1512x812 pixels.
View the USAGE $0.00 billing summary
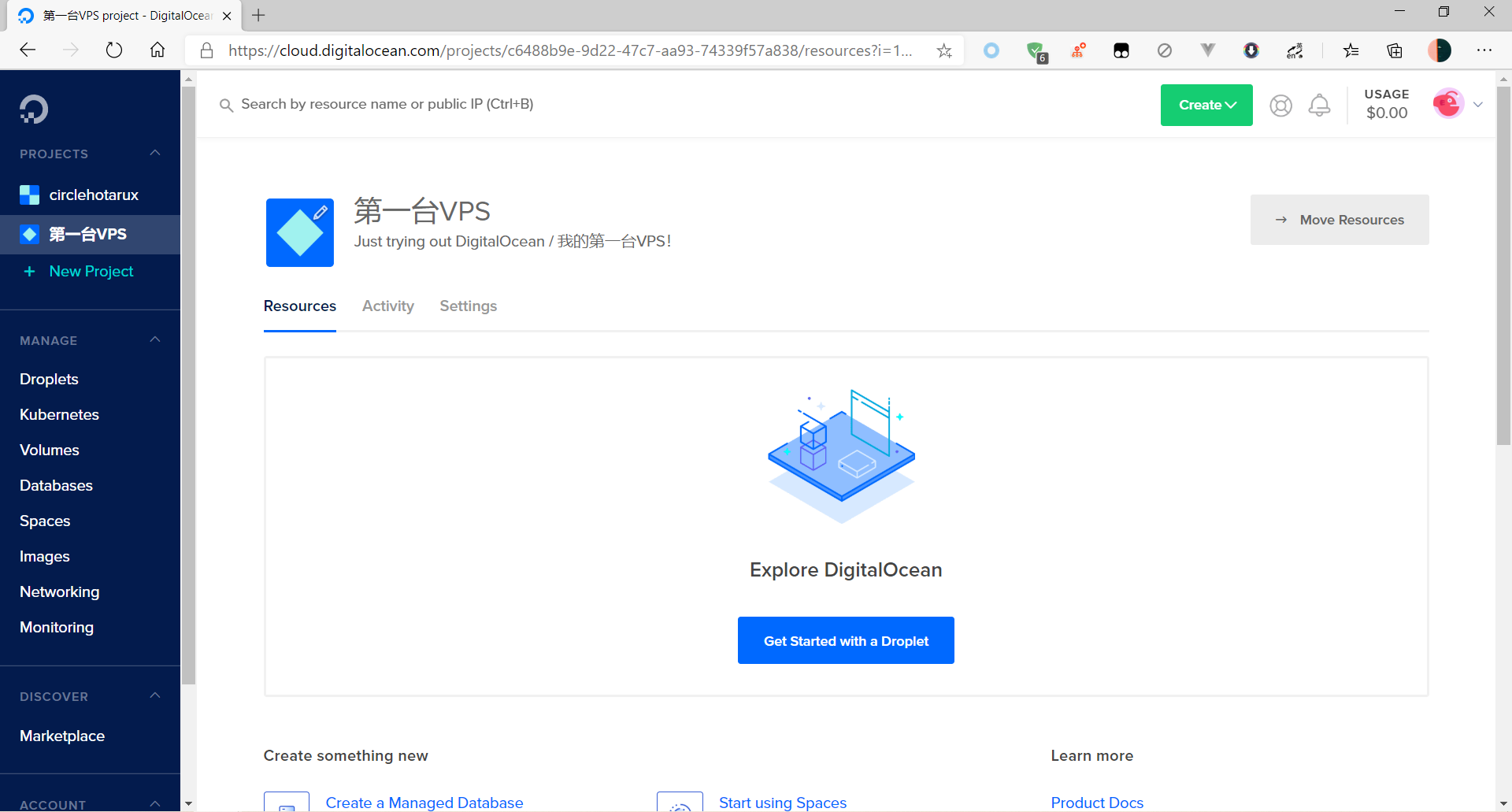pyautogui.click(x=1387, y=104)
